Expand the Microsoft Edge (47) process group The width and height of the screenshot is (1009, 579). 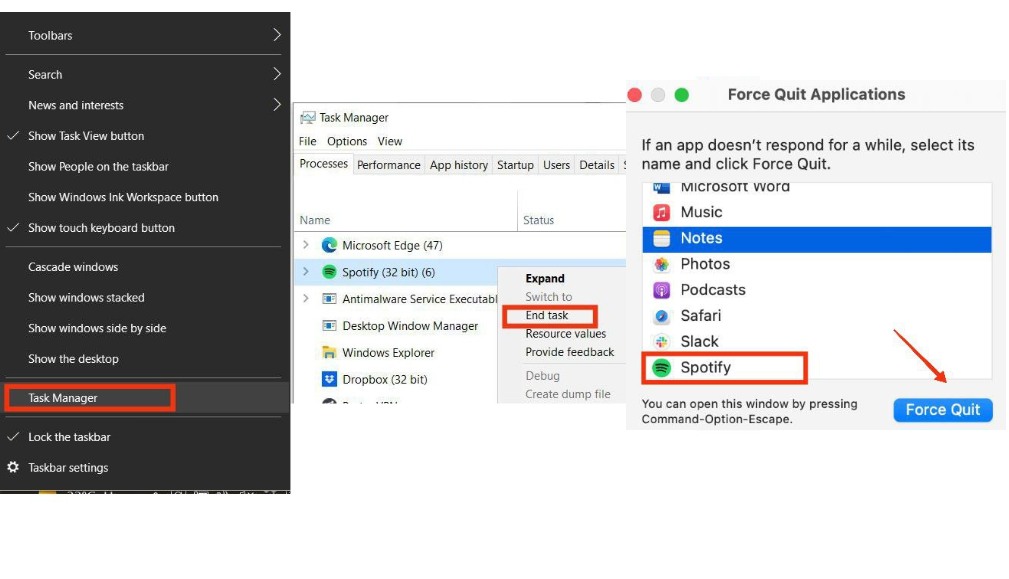tap(306, 244)
